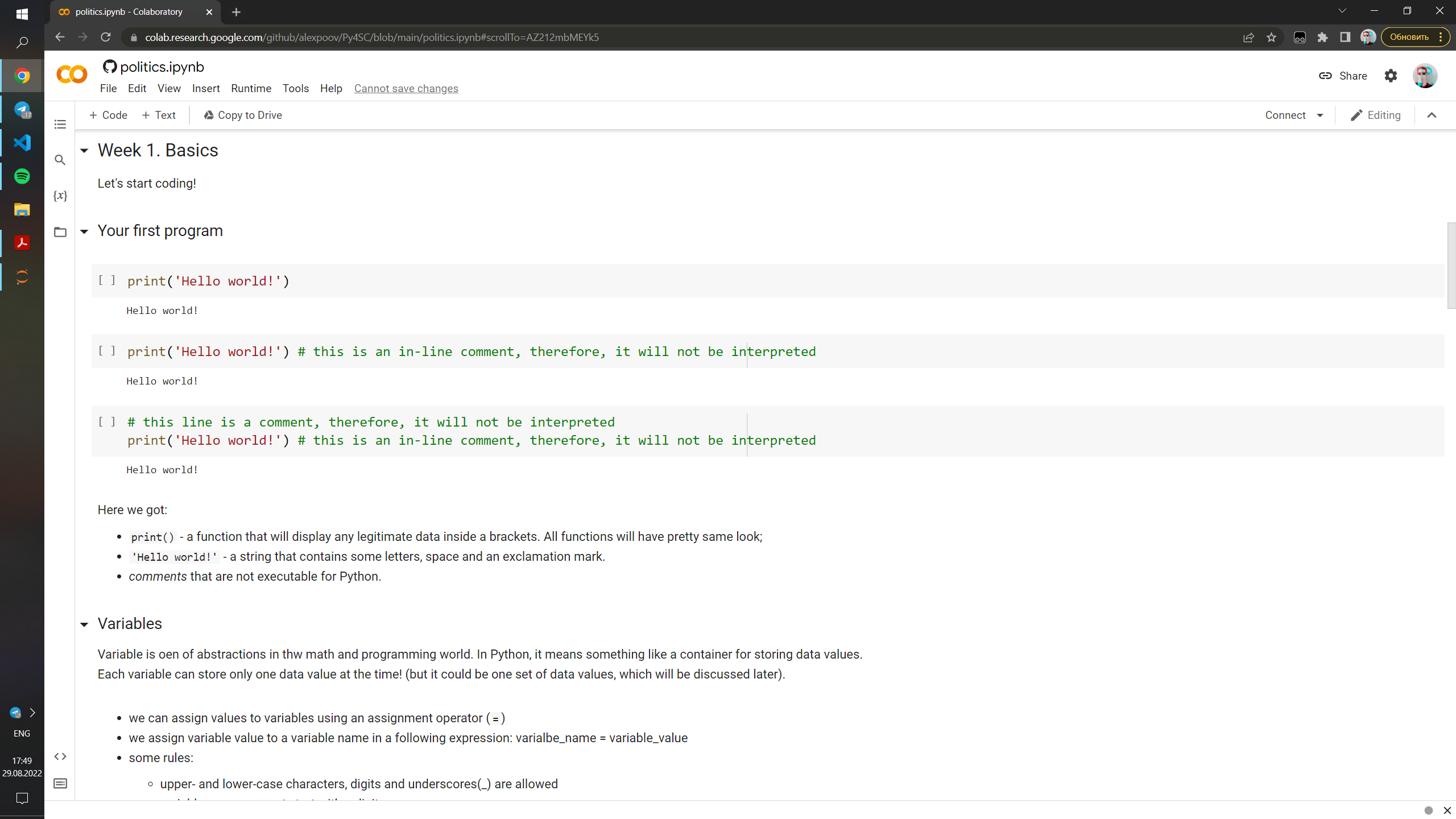Collapse the 'Week 1. Basics' section
The height and width of the screenshot is (819, 1456).
coord(84,151)
